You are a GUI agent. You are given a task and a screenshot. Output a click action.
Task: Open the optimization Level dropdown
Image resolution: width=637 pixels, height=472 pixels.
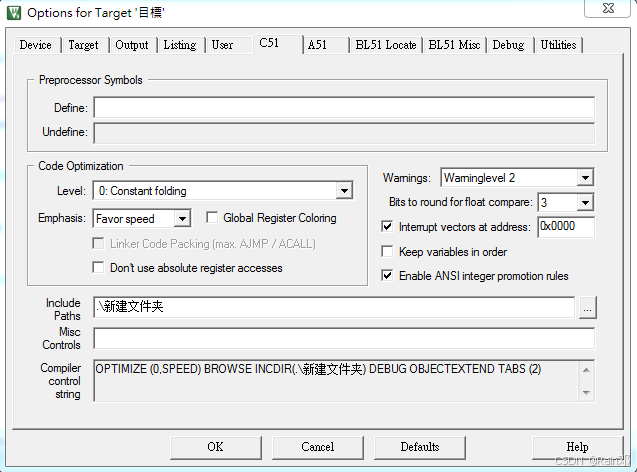(x=344, y=191)
